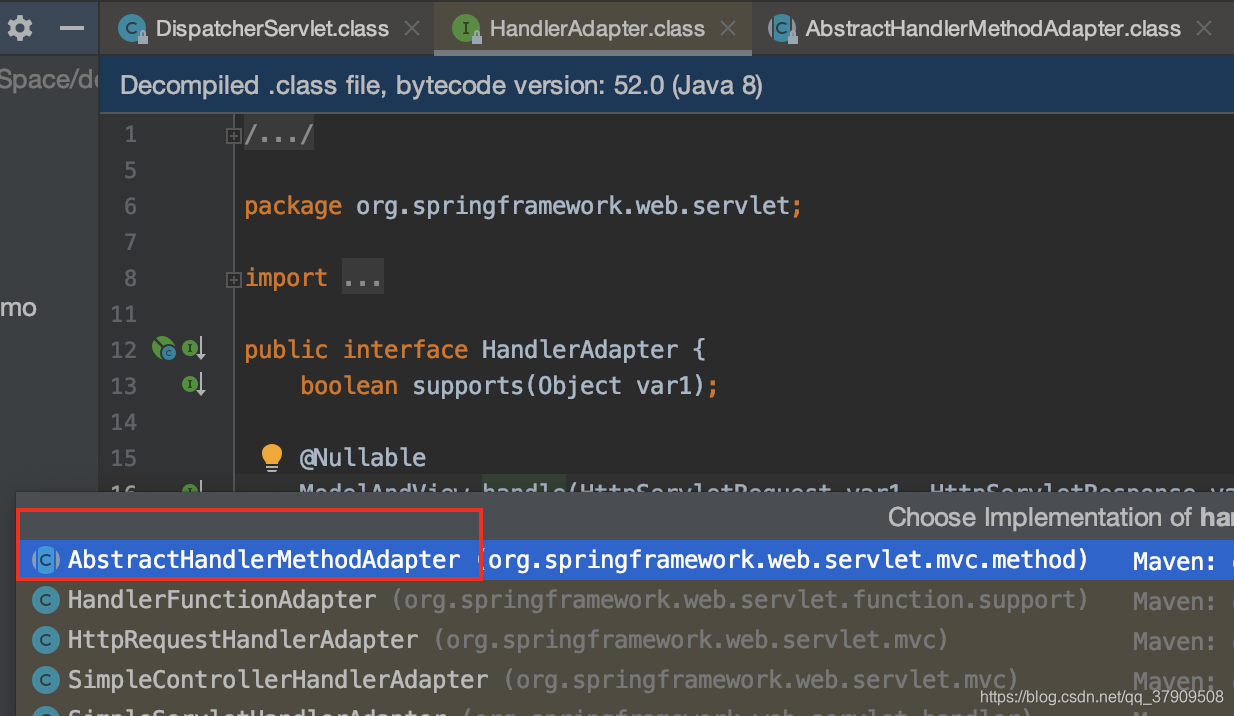Click the AbstractHandlerMethodAdapter tab file icon

[x=783, y=29]
